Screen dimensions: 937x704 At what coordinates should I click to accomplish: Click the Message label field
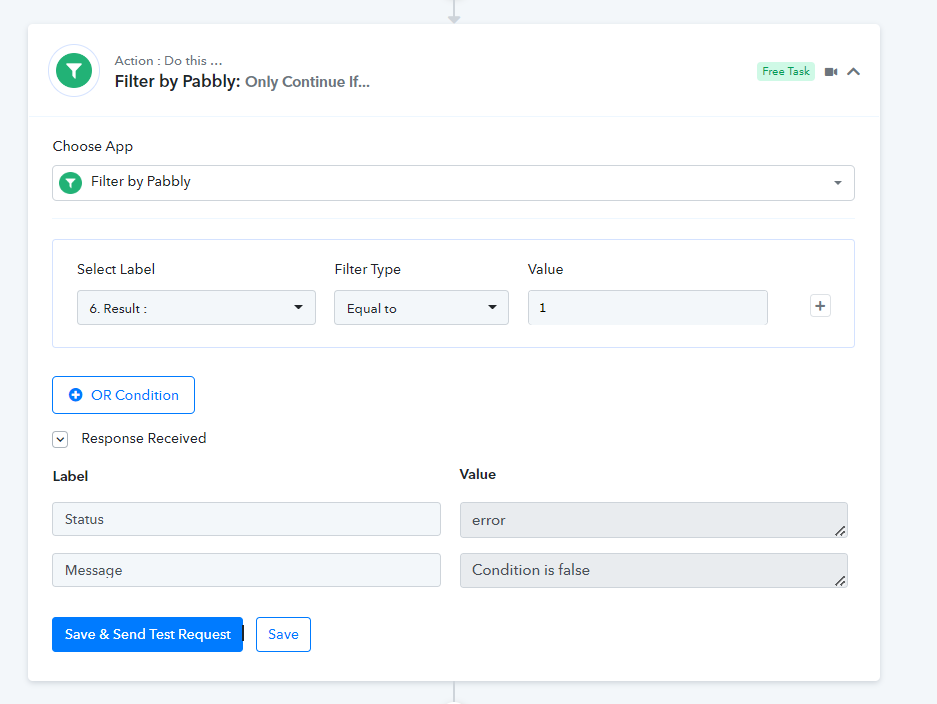tap(246, 570)
